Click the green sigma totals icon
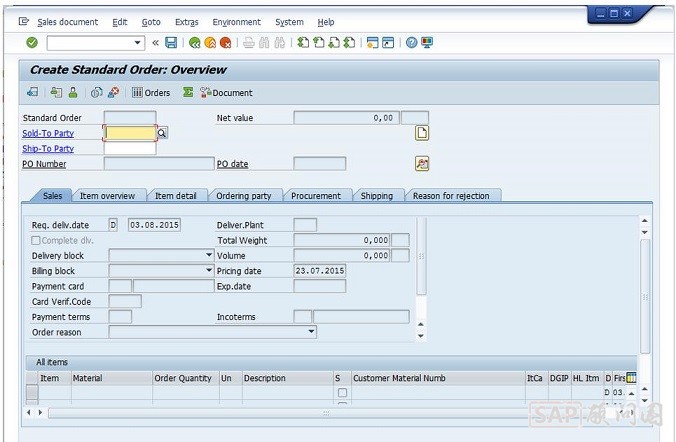The width and height of the screenshot is (676, 442). 188,92
